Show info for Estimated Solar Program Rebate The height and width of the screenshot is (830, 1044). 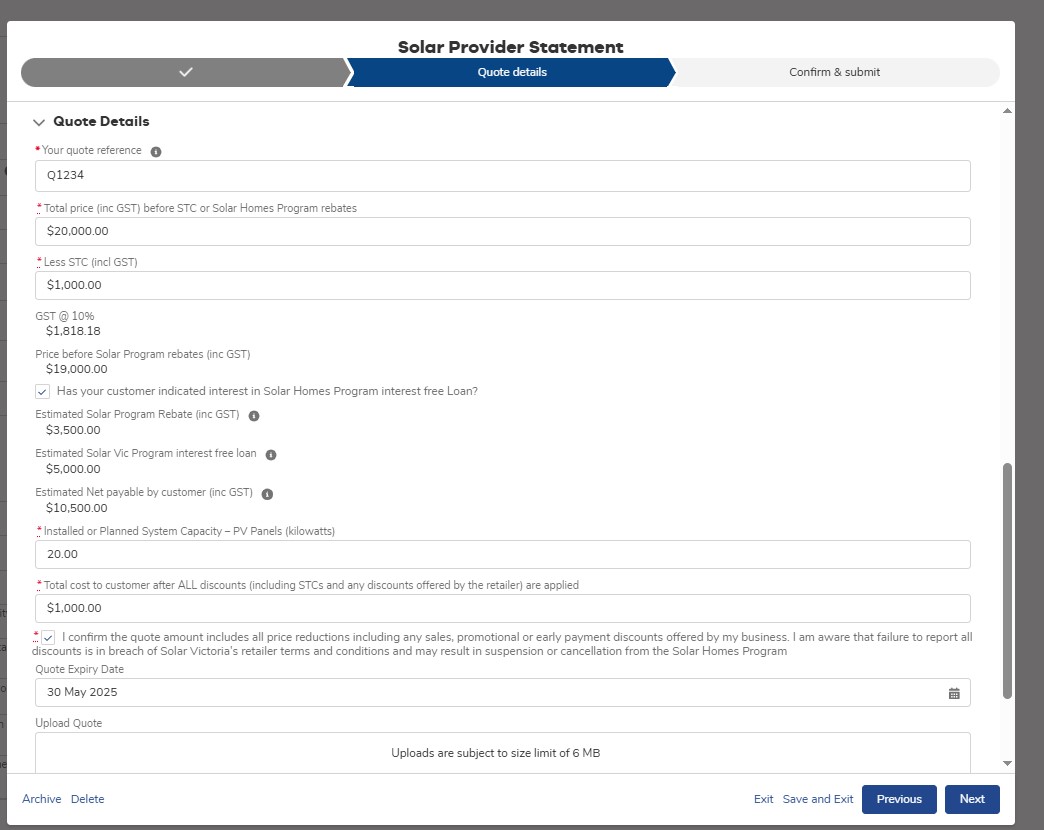(x=254, y=416)
